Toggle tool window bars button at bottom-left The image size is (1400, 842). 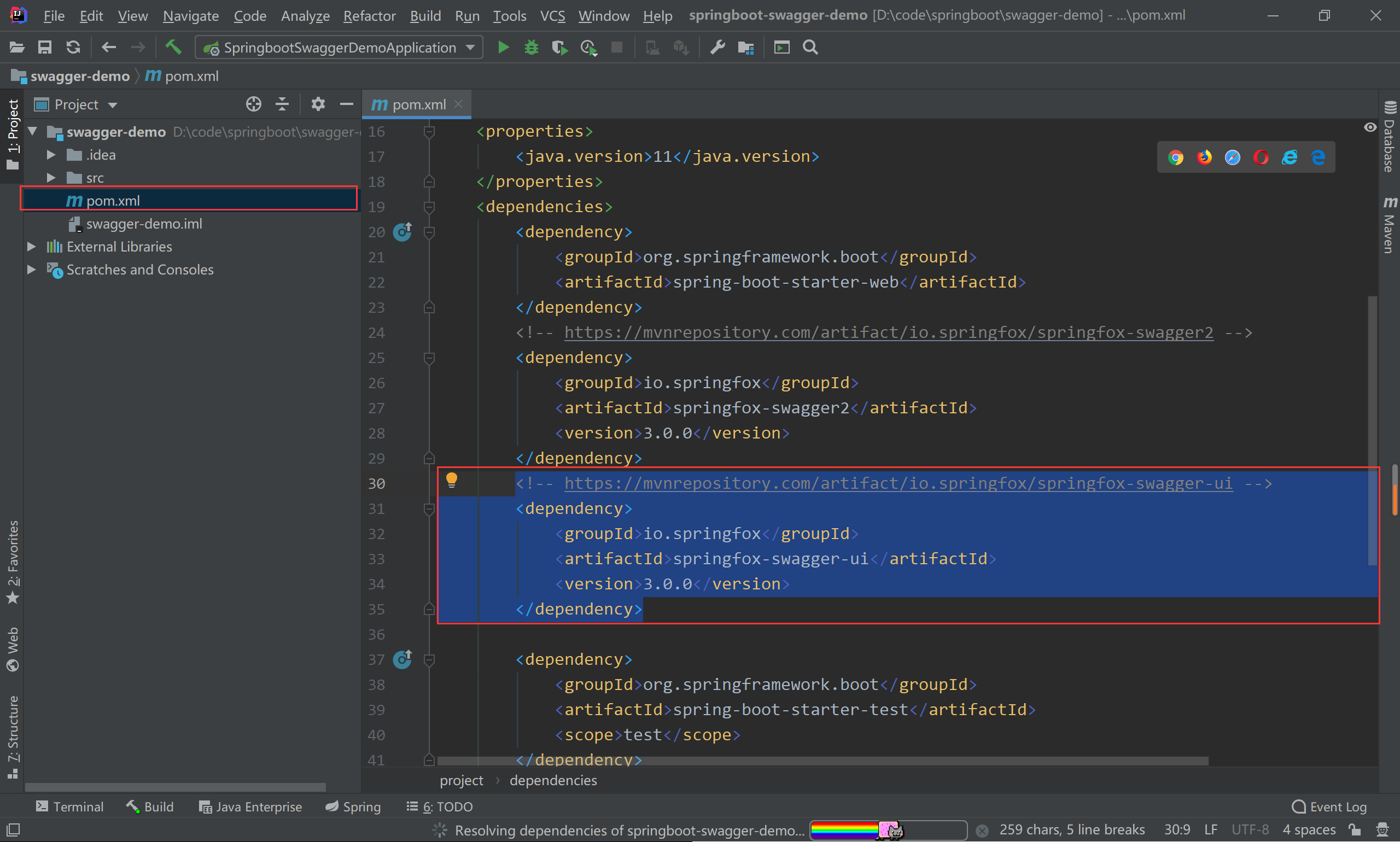pyautogui.click(x=13, y=830)
